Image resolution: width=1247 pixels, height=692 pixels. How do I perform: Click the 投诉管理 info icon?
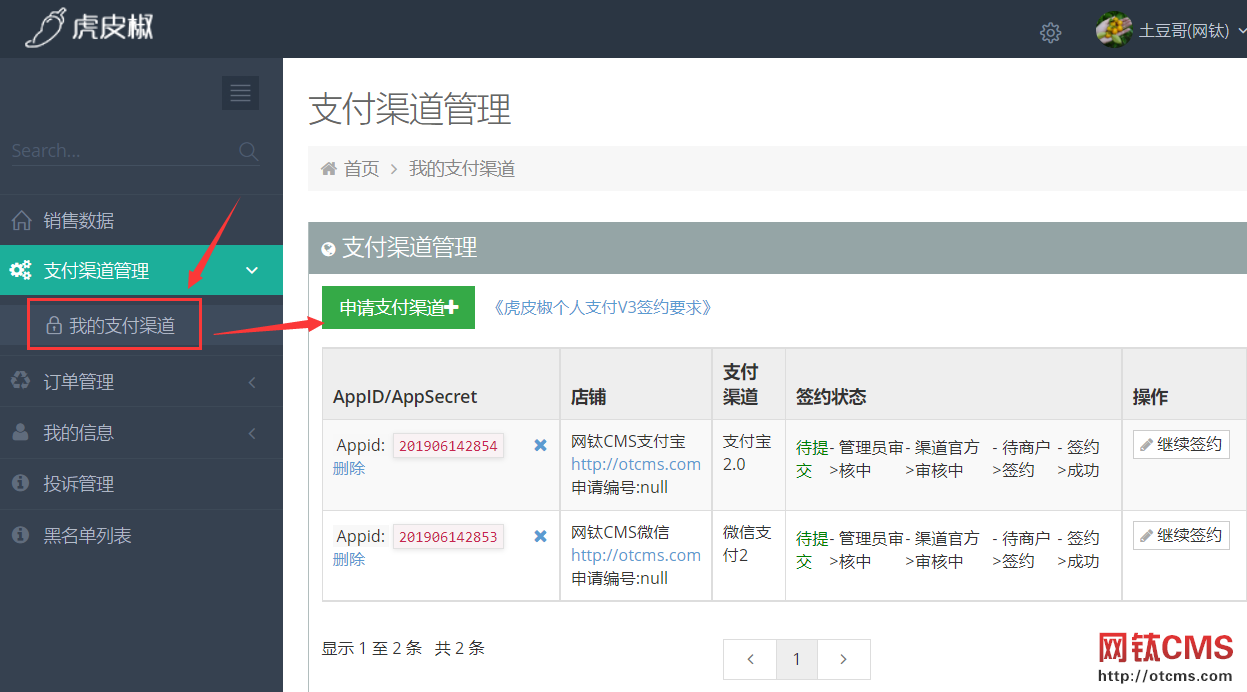[22, 483]
